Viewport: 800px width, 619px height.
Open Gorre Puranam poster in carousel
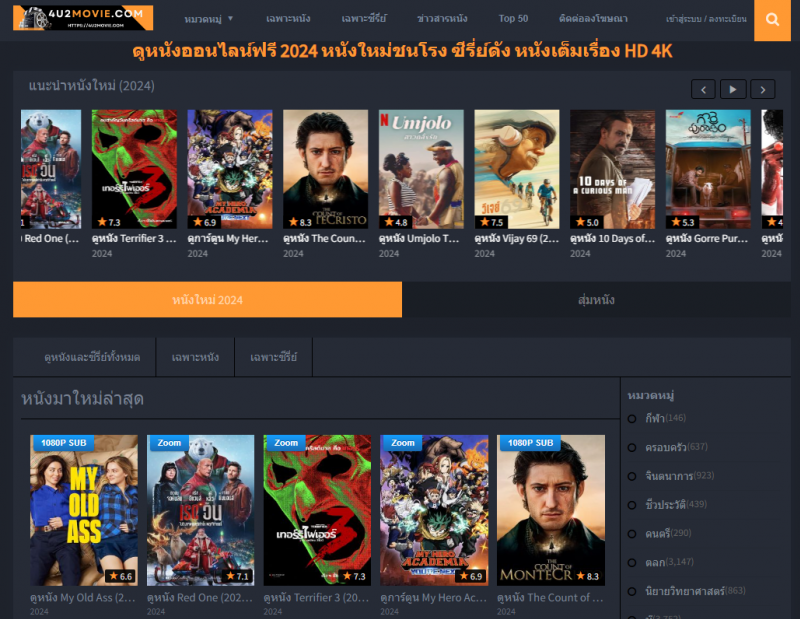(708, 169)
